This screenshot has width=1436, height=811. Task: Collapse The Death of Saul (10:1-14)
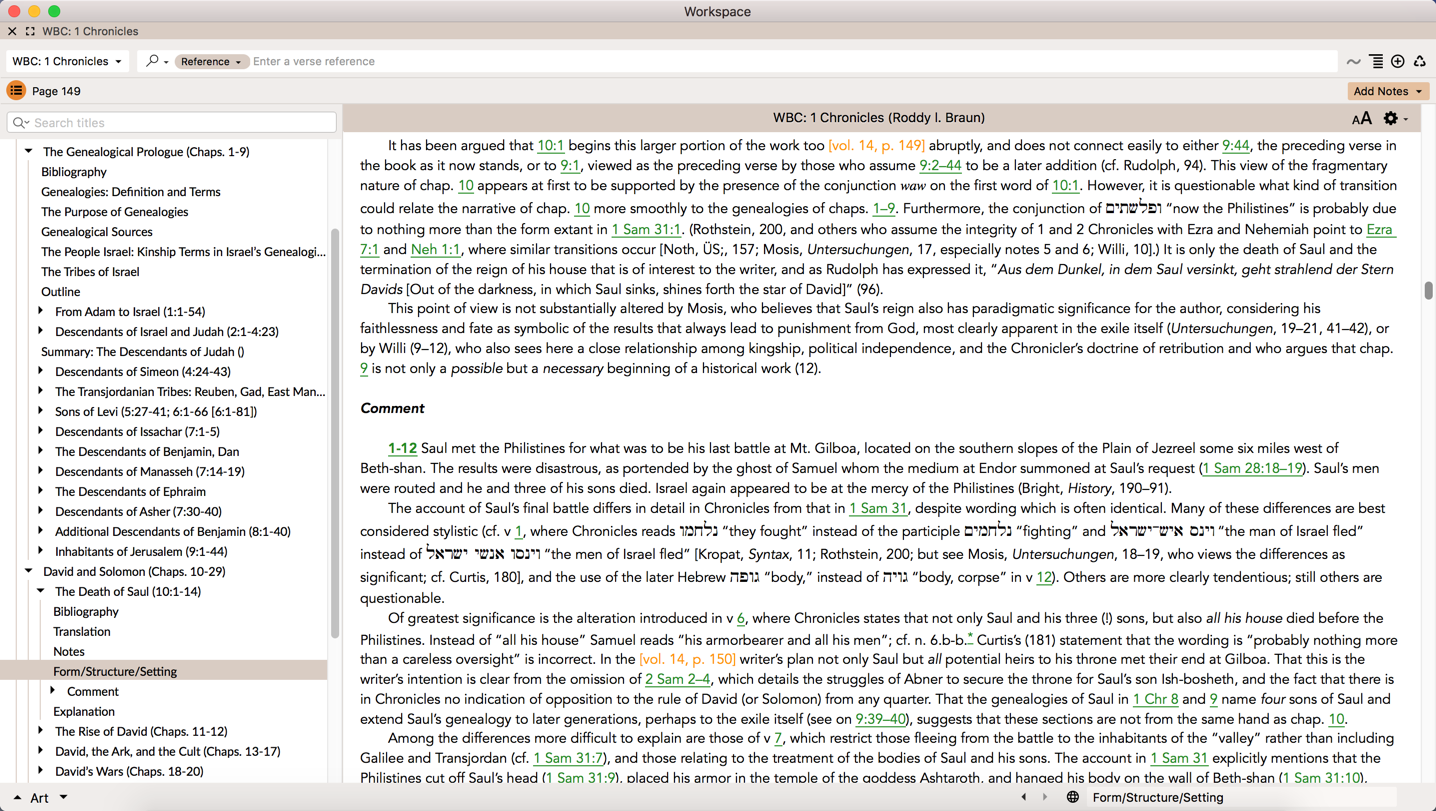coord(41,591)
